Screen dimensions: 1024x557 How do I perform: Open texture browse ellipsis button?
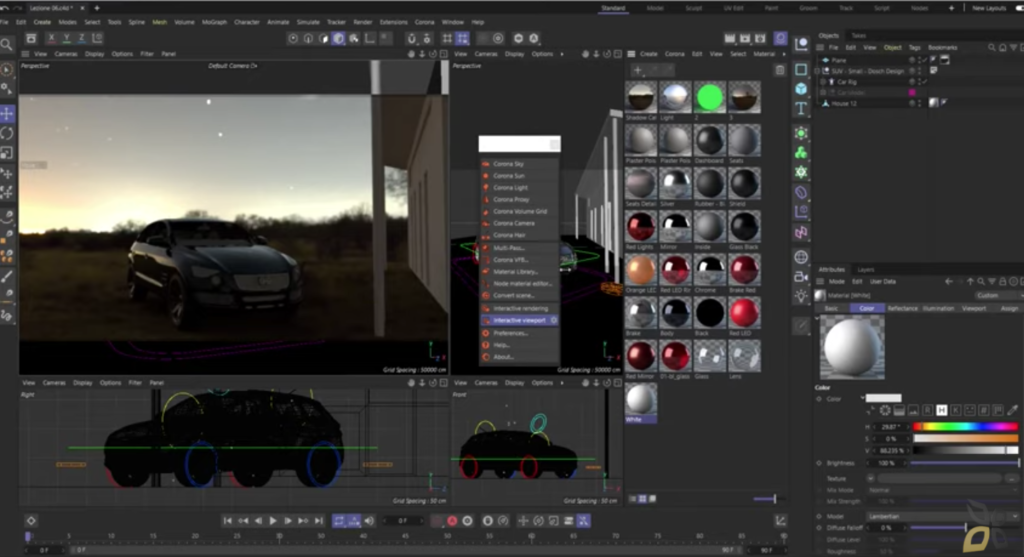tap(1012, 479)
